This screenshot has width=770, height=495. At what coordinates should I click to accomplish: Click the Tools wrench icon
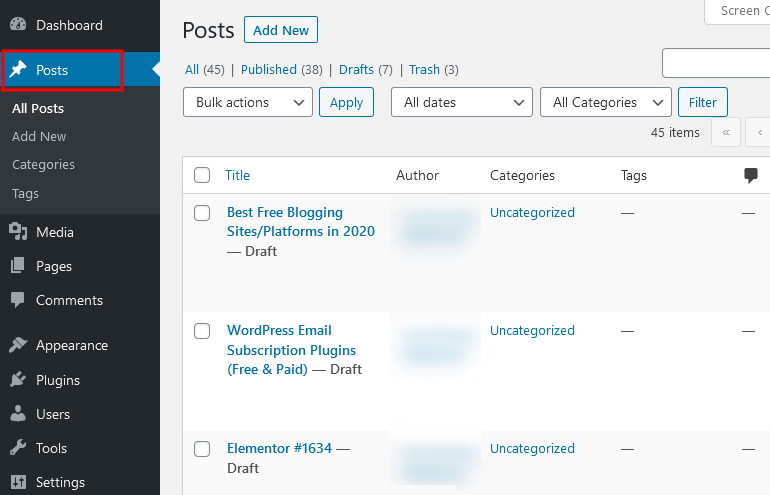click(x=18, y=447)
